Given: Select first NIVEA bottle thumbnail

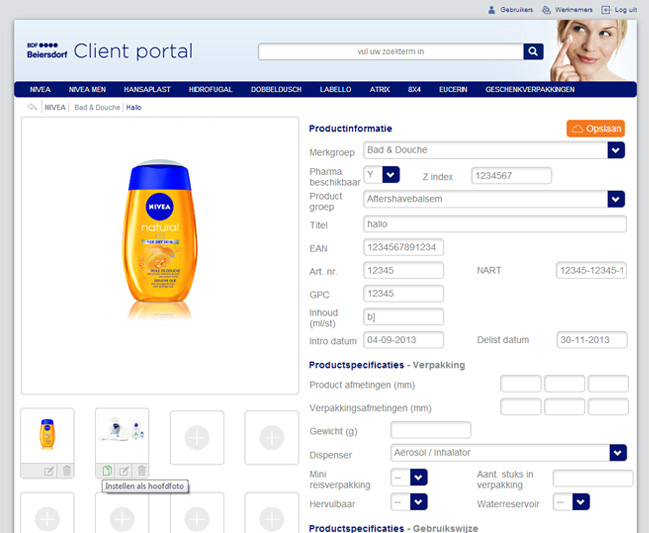Looking at the screenshot, I should click(47, 435).
